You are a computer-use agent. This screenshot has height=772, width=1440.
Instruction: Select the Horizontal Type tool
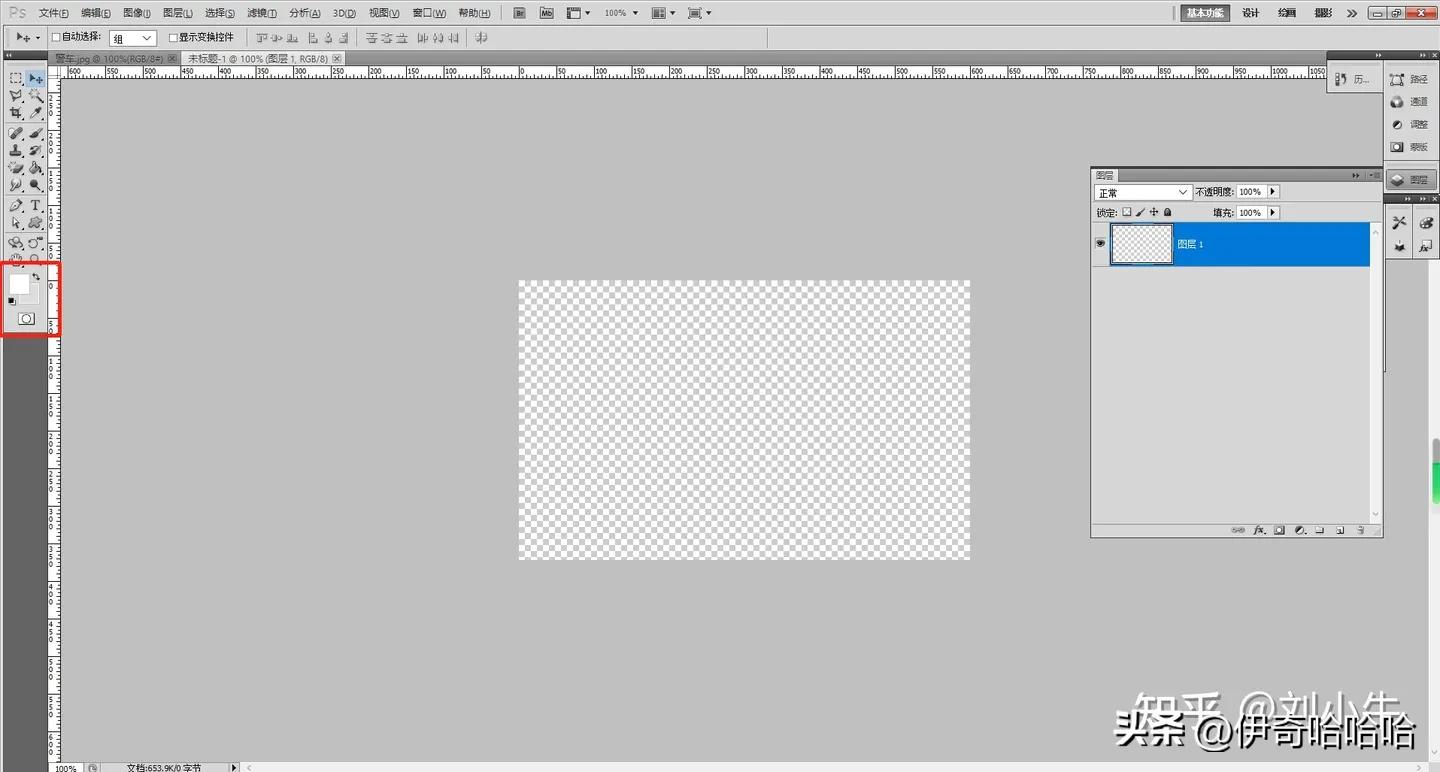tap(35, 205)
